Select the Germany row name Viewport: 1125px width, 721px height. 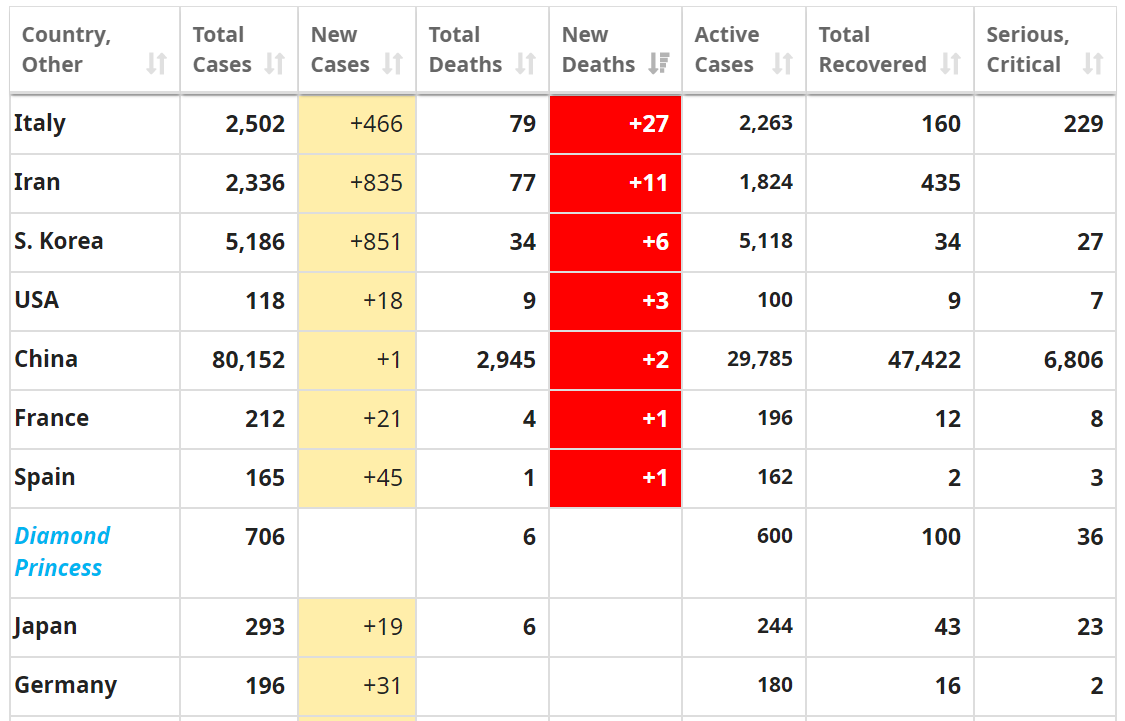pos(65,685)
